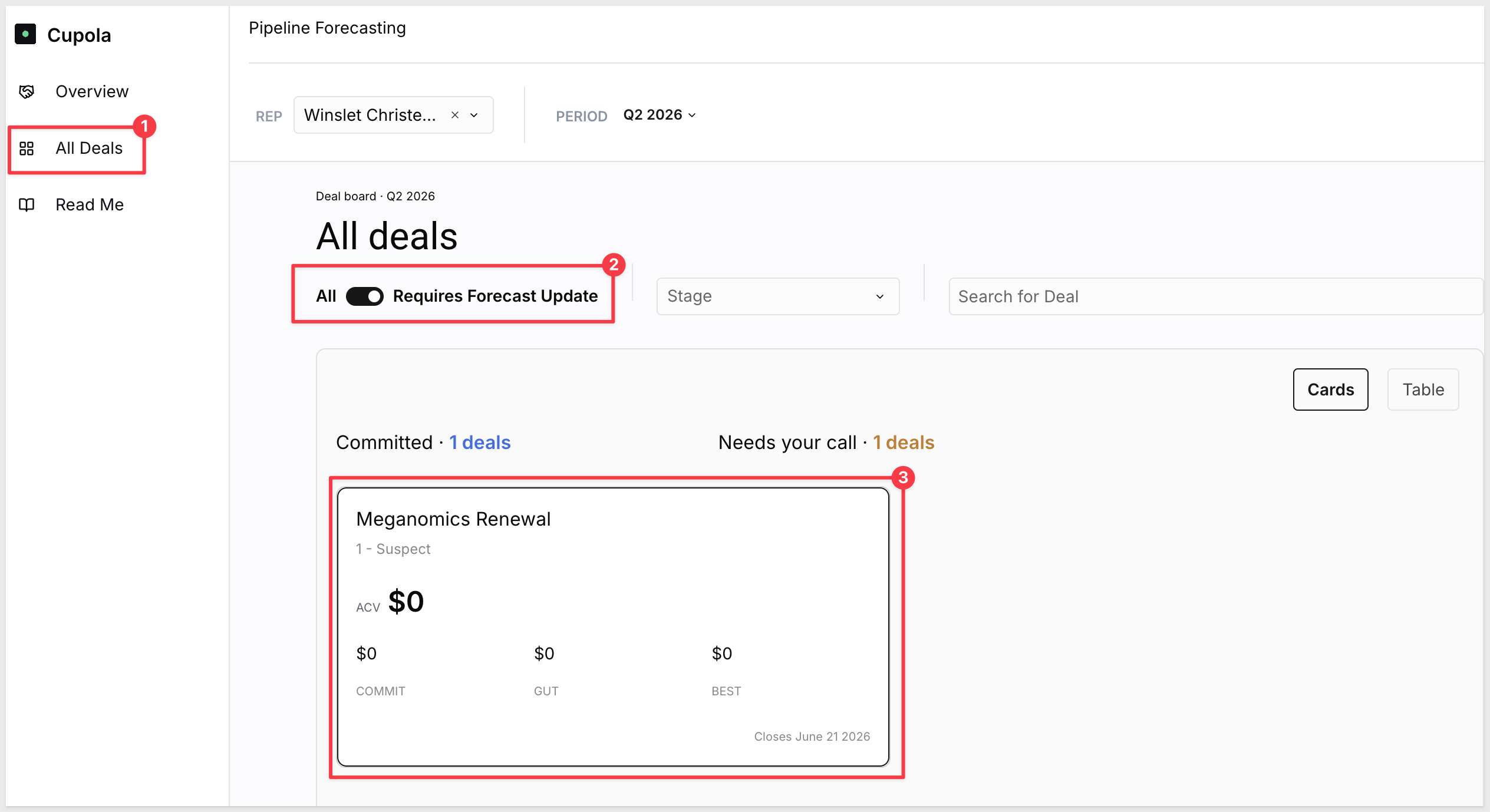Click the ACV $0 value
The width and height of the screenshot is (1490, 812).
click(406, 602)
